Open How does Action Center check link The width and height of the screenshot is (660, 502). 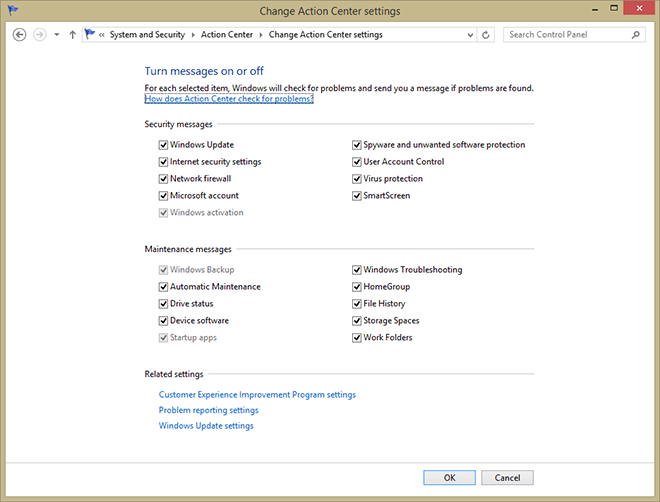[x=229, y=99]
